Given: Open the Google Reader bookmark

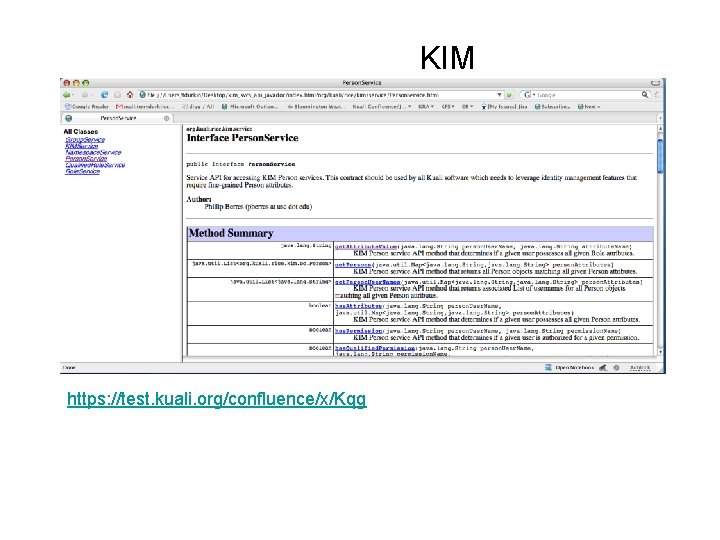Looking at the screenshot, I should coord(86,107).
